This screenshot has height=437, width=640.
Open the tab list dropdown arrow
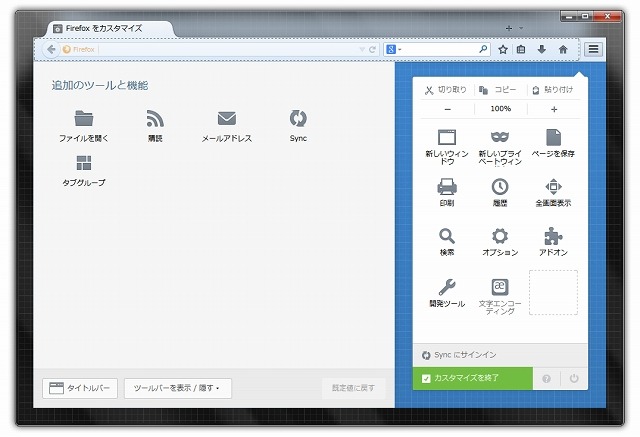click(521, 28)
